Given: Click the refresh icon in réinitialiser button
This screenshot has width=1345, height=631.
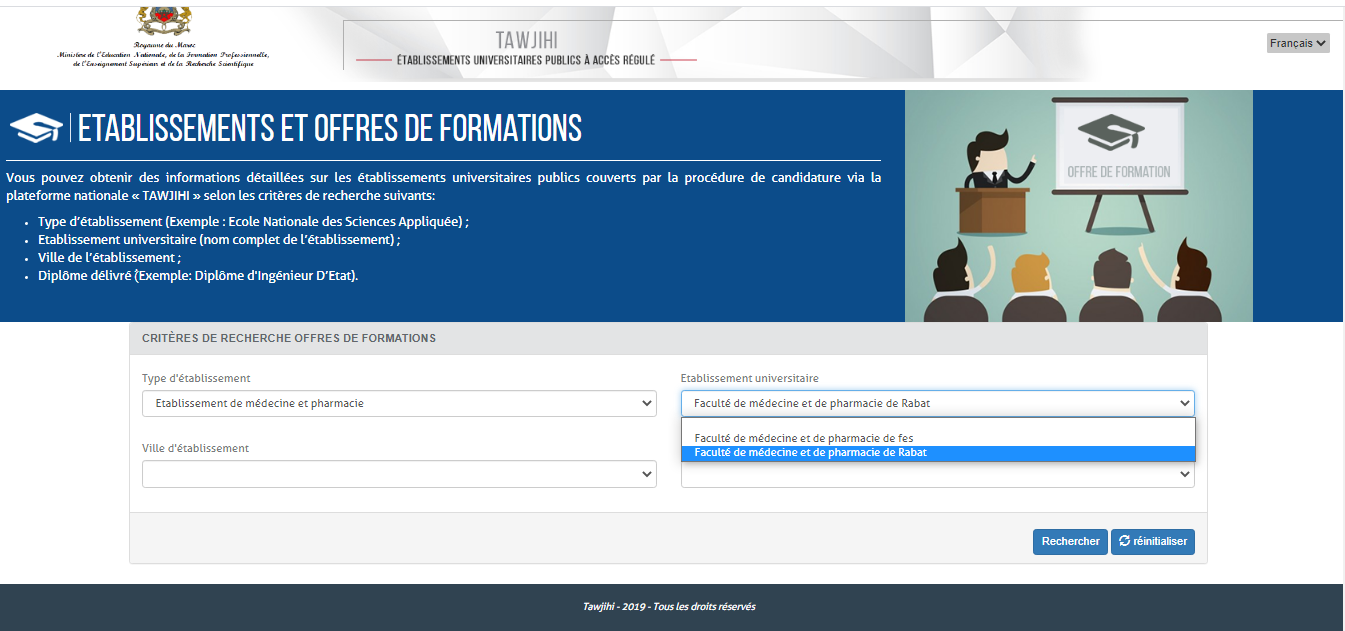Looking at the screenshot, I should tap(1125, 541).
